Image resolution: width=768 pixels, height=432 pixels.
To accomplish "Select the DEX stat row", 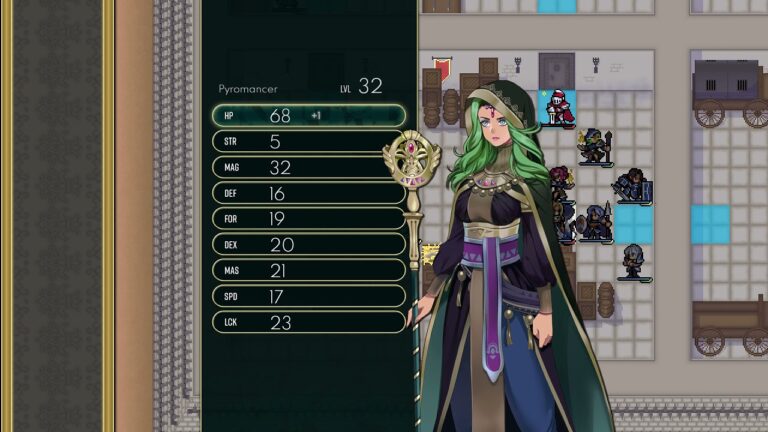I will 309,245.
